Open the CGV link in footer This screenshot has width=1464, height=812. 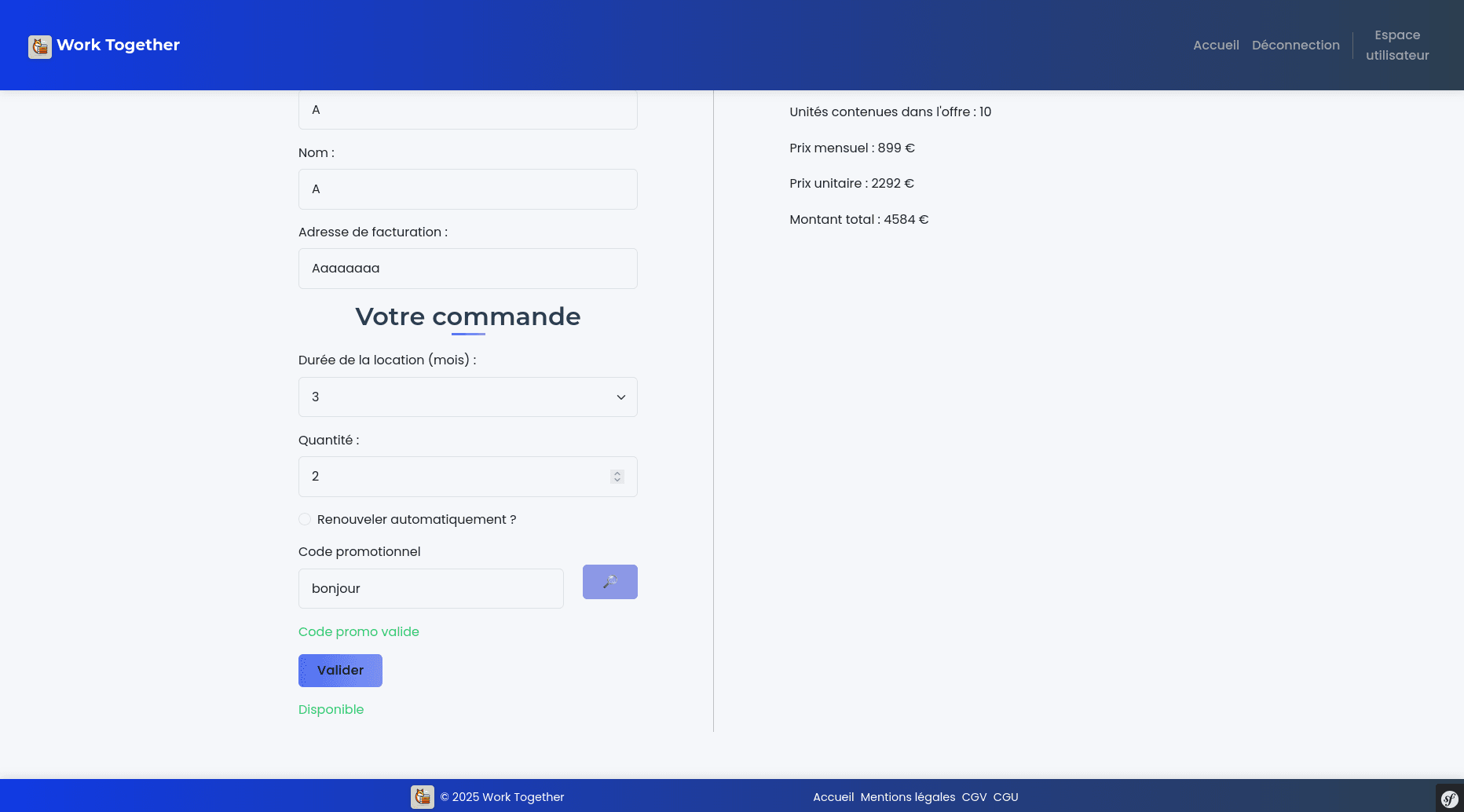coord(974,797)
